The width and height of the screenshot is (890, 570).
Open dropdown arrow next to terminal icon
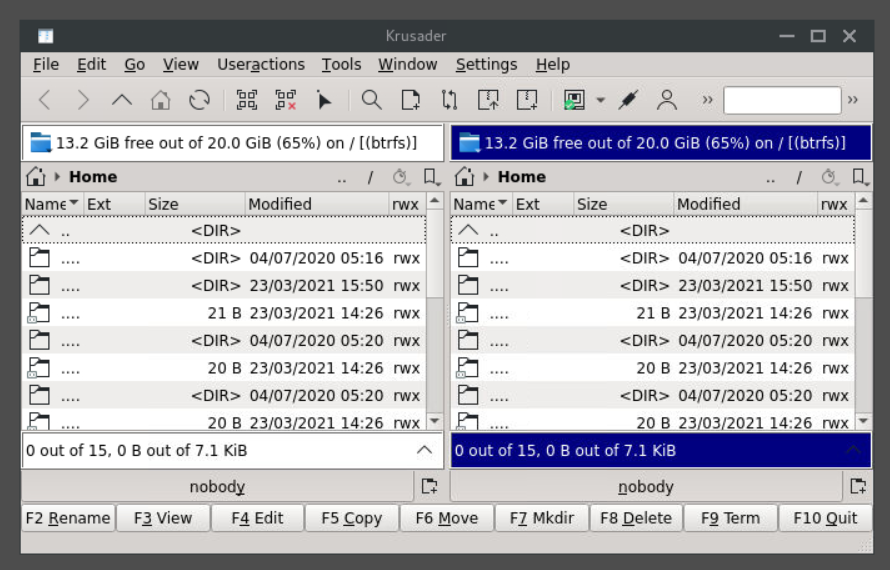pyautogui.click(x=601, y=100)
